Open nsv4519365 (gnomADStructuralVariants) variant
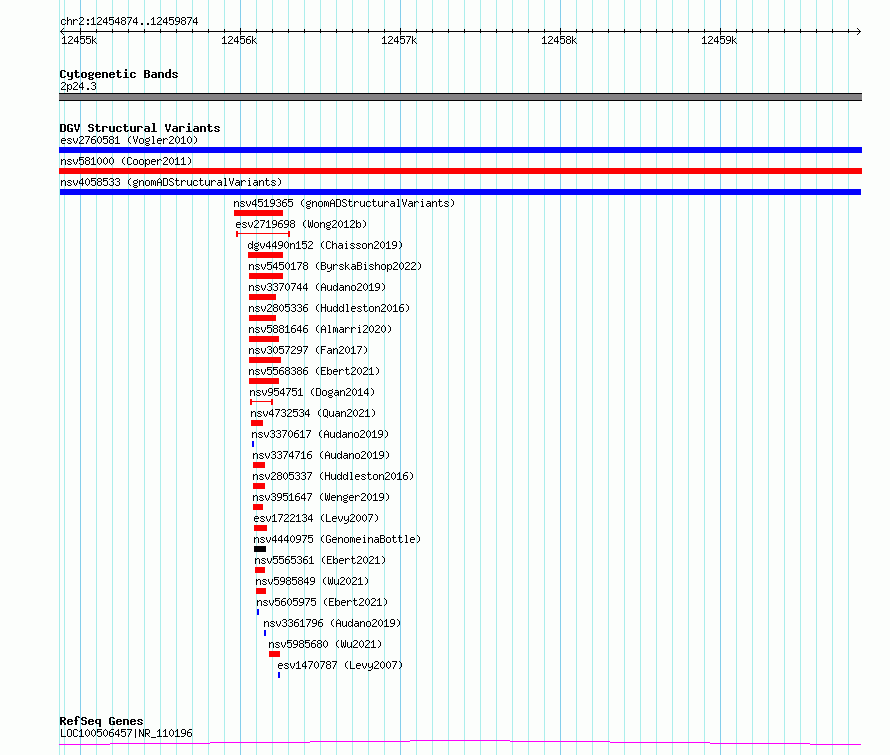The width and height of the screenshot is (890, 755). [x=344, y=203]
